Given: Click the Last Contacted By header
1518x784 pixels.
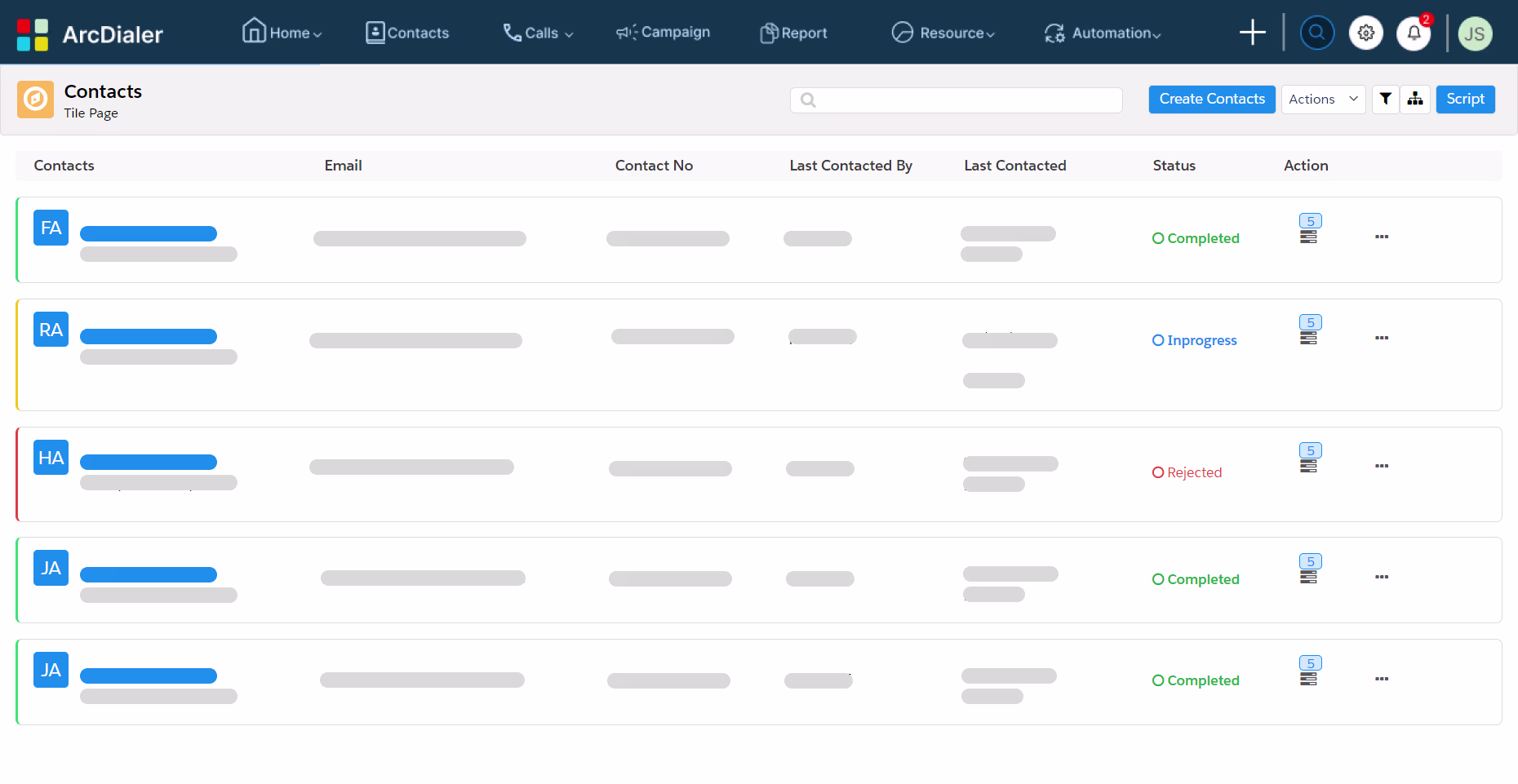Looking at the screenshot, I should click(850, 166).
